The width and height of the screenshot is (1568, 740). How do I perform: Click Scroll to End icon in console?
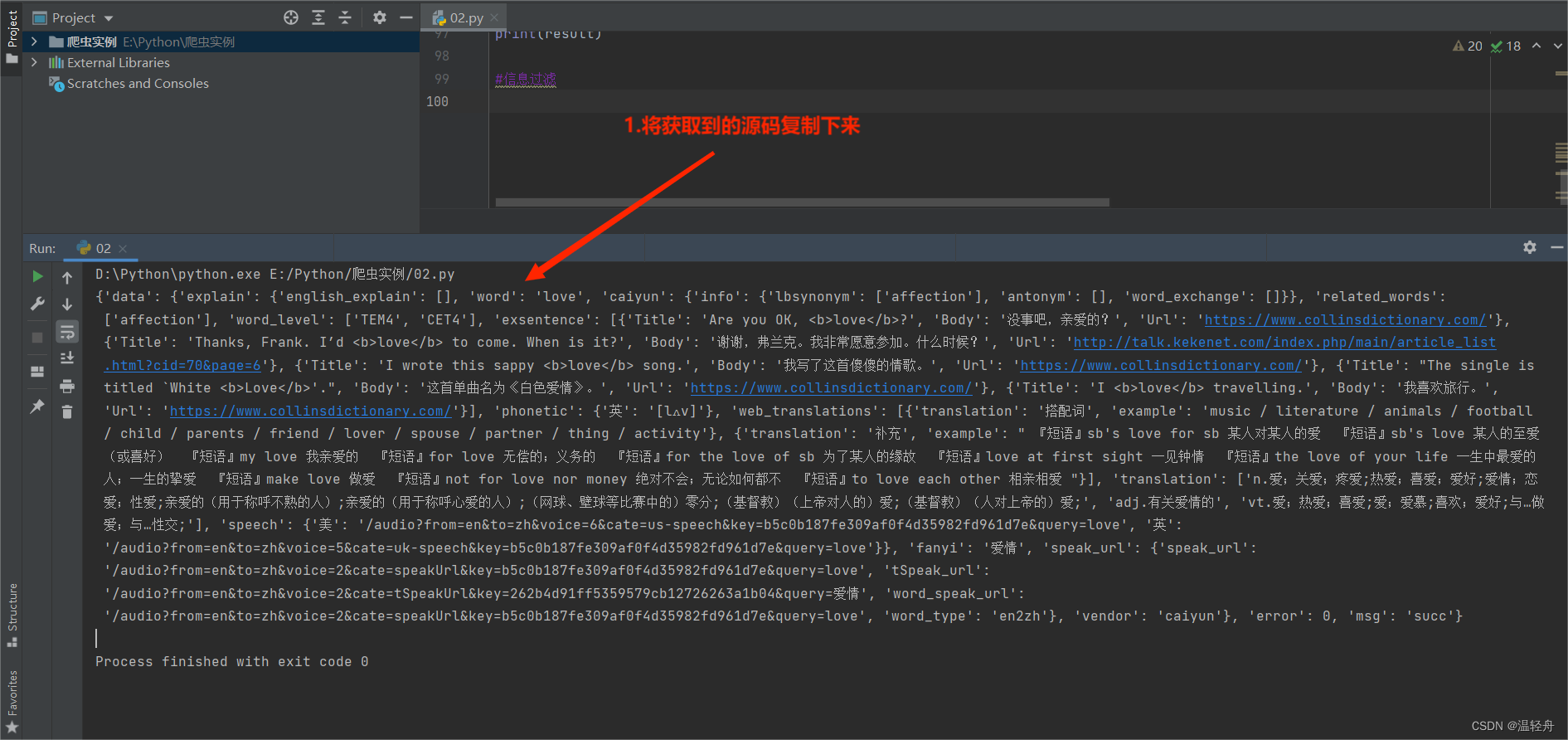tap(67, 358)
